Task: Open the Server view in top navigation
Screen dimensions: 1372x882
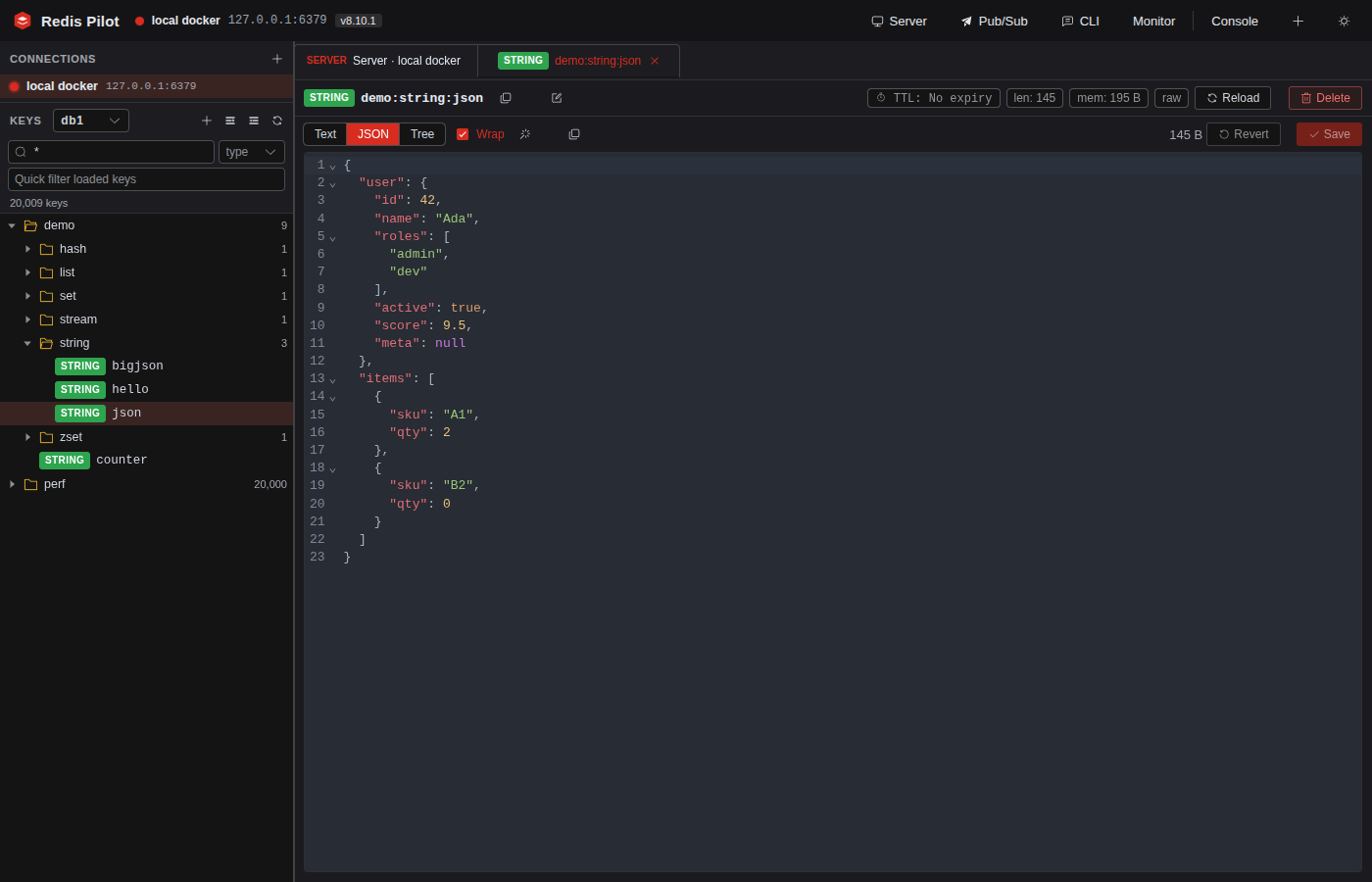Action: [899, 21]
